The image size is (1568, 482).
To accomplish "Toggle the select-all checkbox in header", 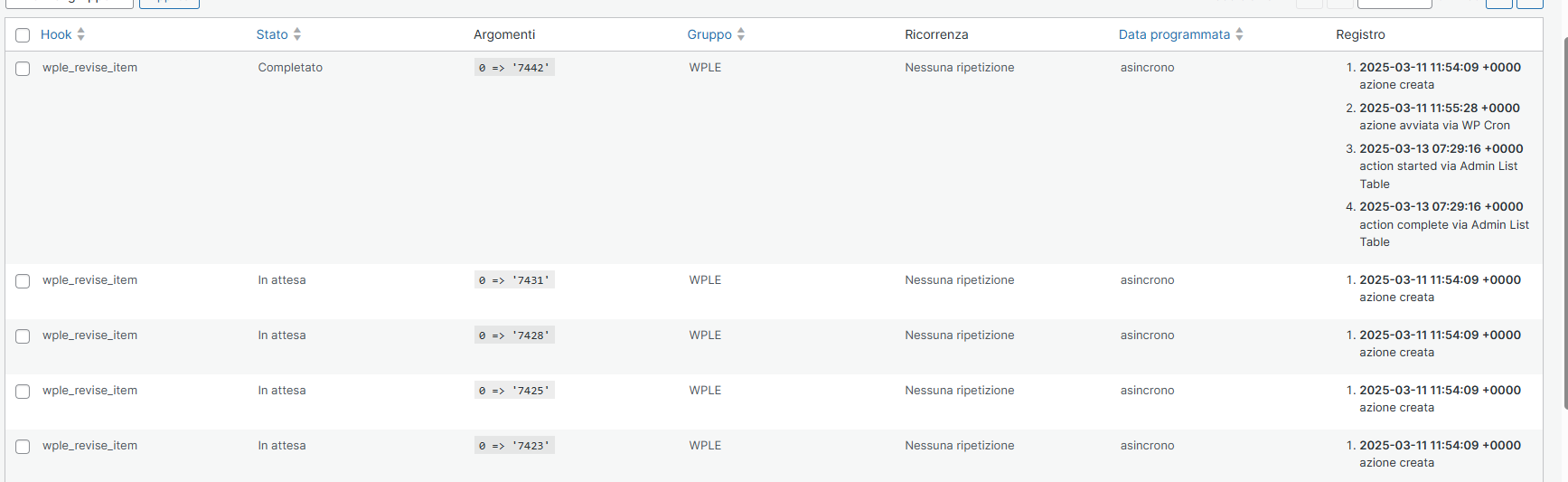I will pyautogui.click(x=23, y=35).
